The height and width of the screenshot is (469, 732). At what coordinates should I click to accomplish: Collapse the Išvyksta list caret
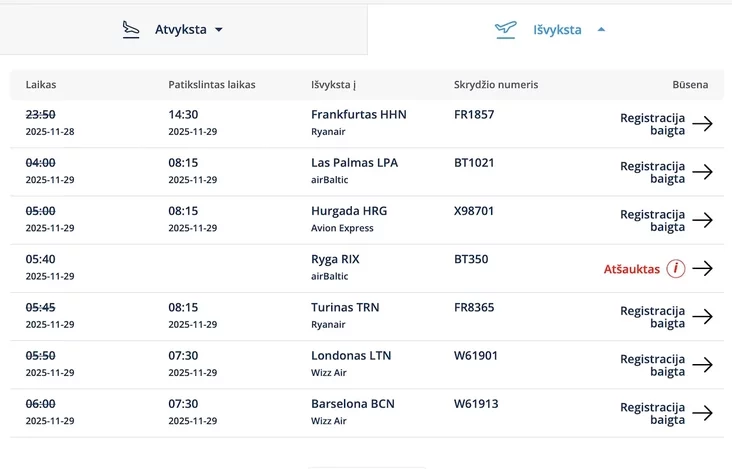point(601,30)
